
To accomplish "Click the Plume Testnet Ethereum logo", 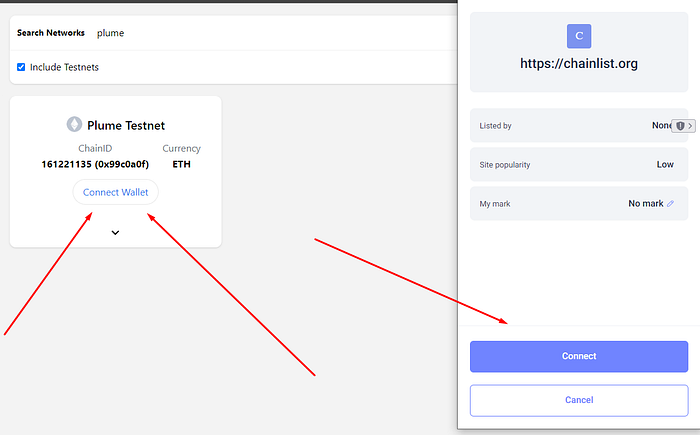I will pos(74,124).
